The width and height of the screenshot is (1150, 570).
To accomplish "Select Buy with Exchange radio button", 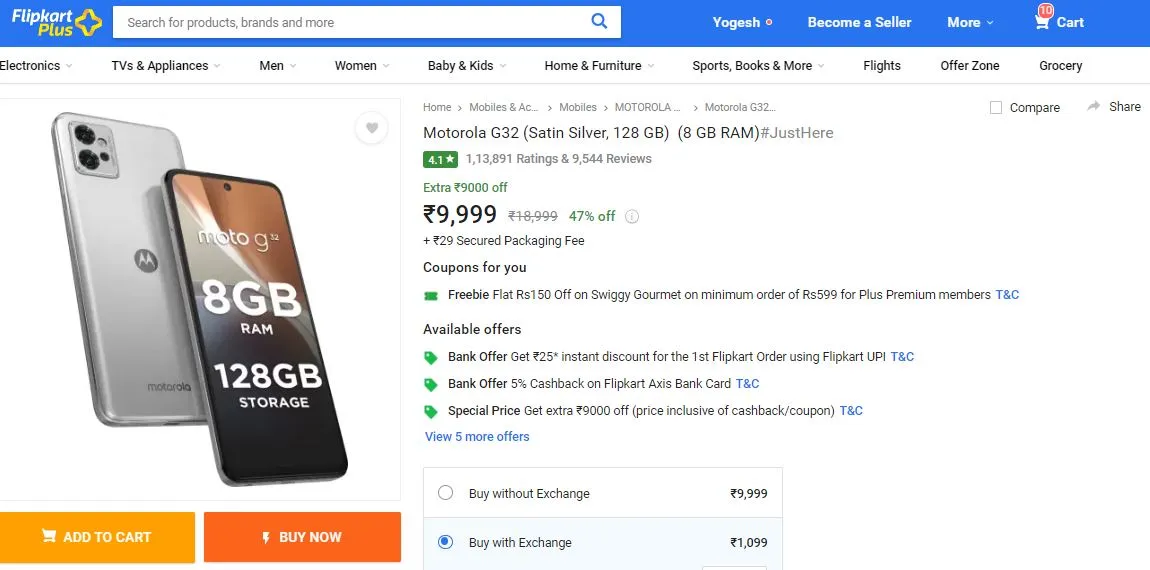I will point(445,542).
